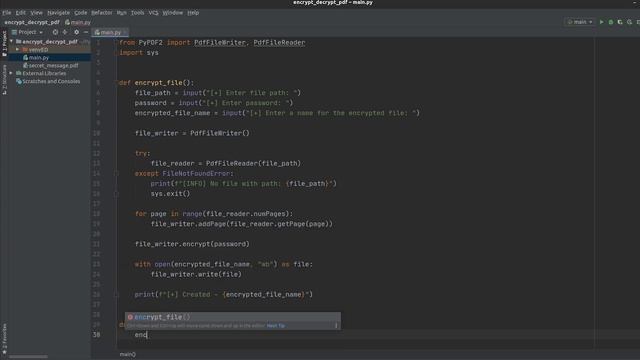Image resolution: width=640 pixels, height=360 pixels.
Task: Collapse the encrypt_decrypt_pdf root folder arrow
Action: coord(11,41)
